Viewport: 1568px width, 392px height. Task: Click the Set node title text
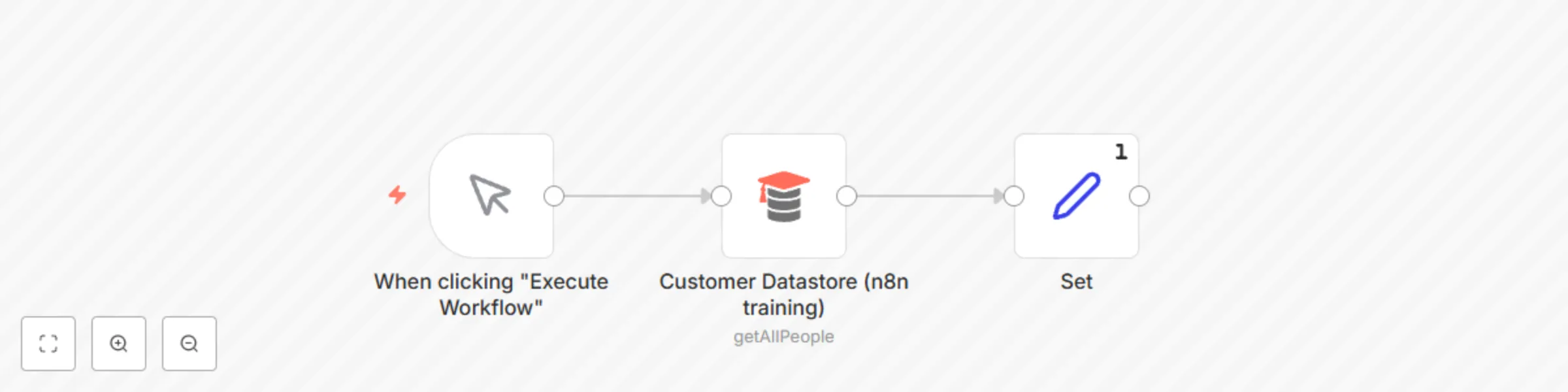pos(1075,282)
